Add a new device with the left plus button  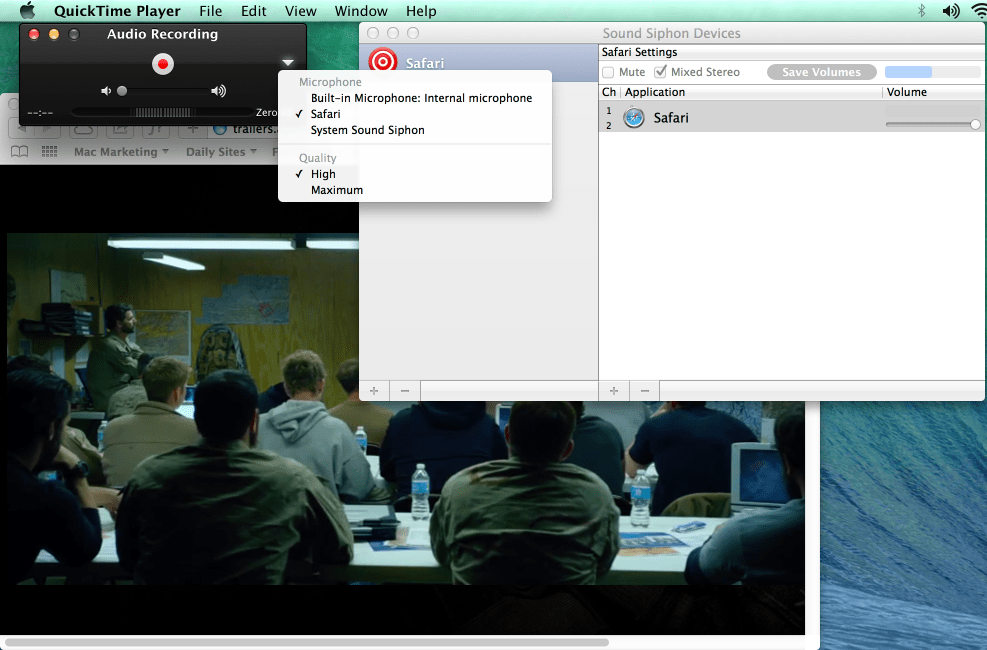coord(374,391)
